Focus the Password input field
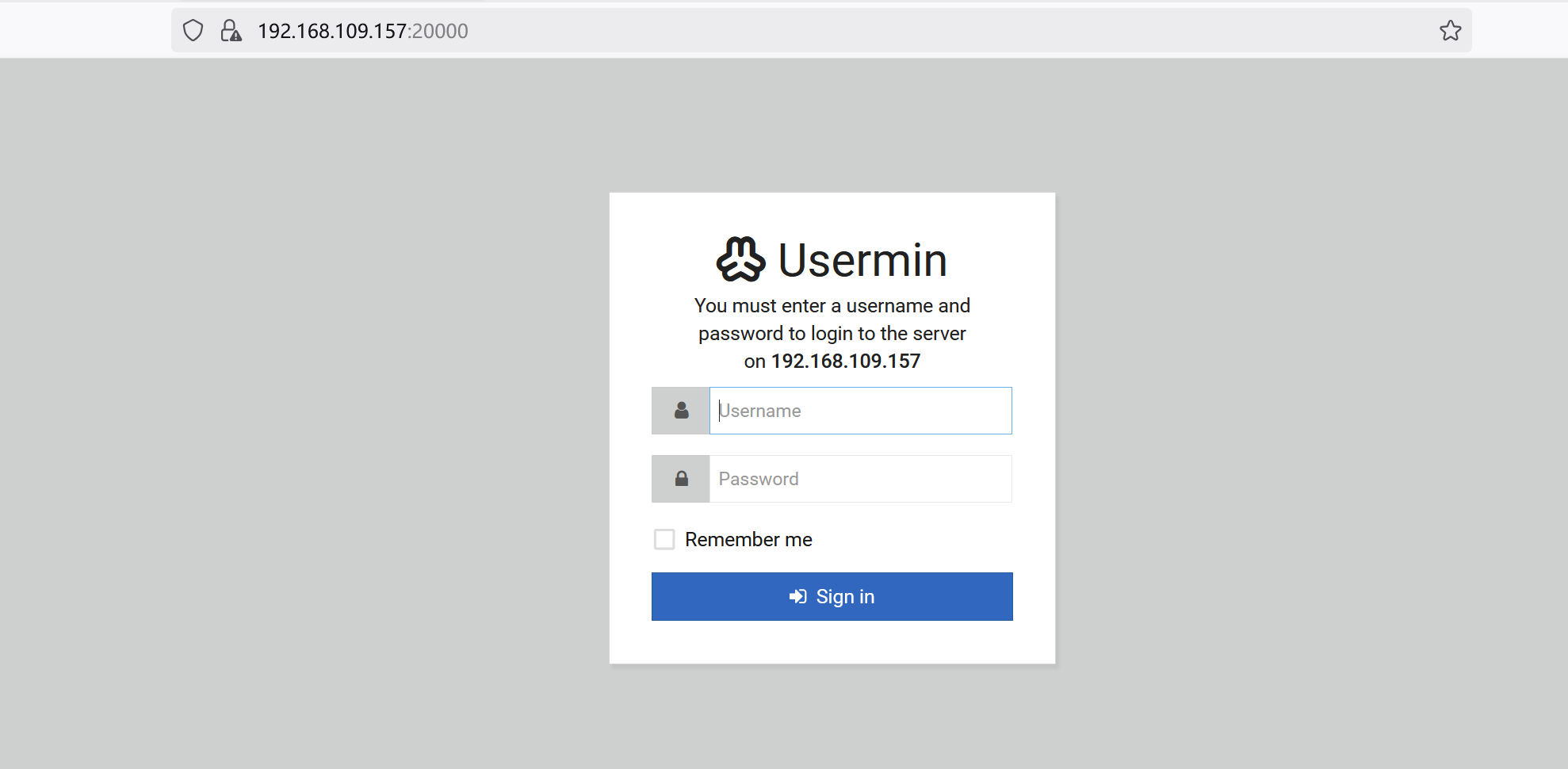This screenshot has width=1568, height=769. tap(861, 479)
